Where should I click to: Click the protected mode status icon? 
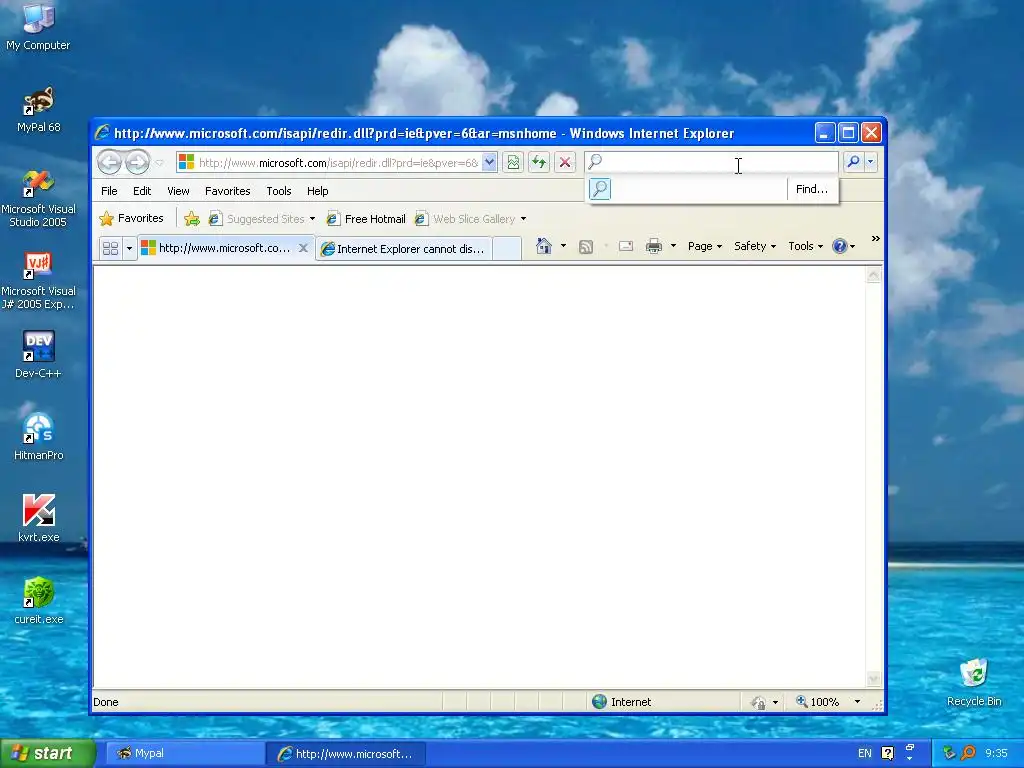tap(758, 703)
